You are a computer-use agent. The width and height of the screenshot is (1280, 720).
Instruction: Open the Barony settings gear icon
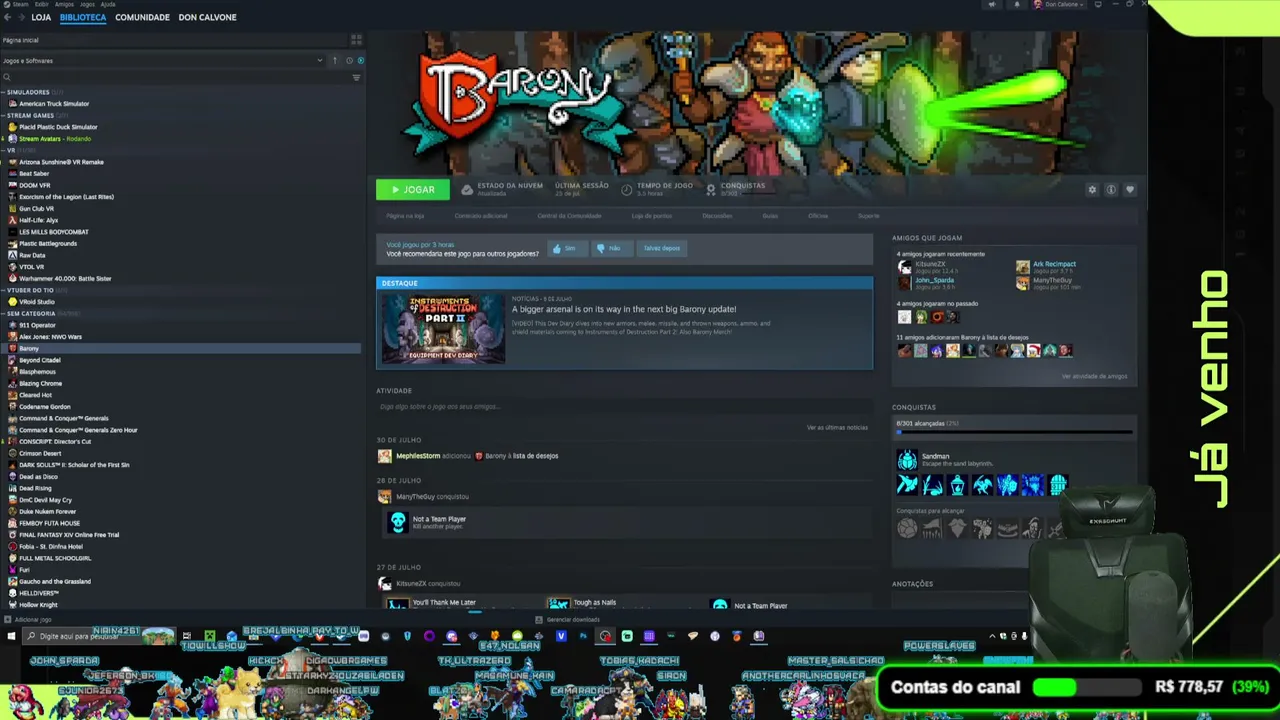pyautogui.click(x=1092, y=189)
